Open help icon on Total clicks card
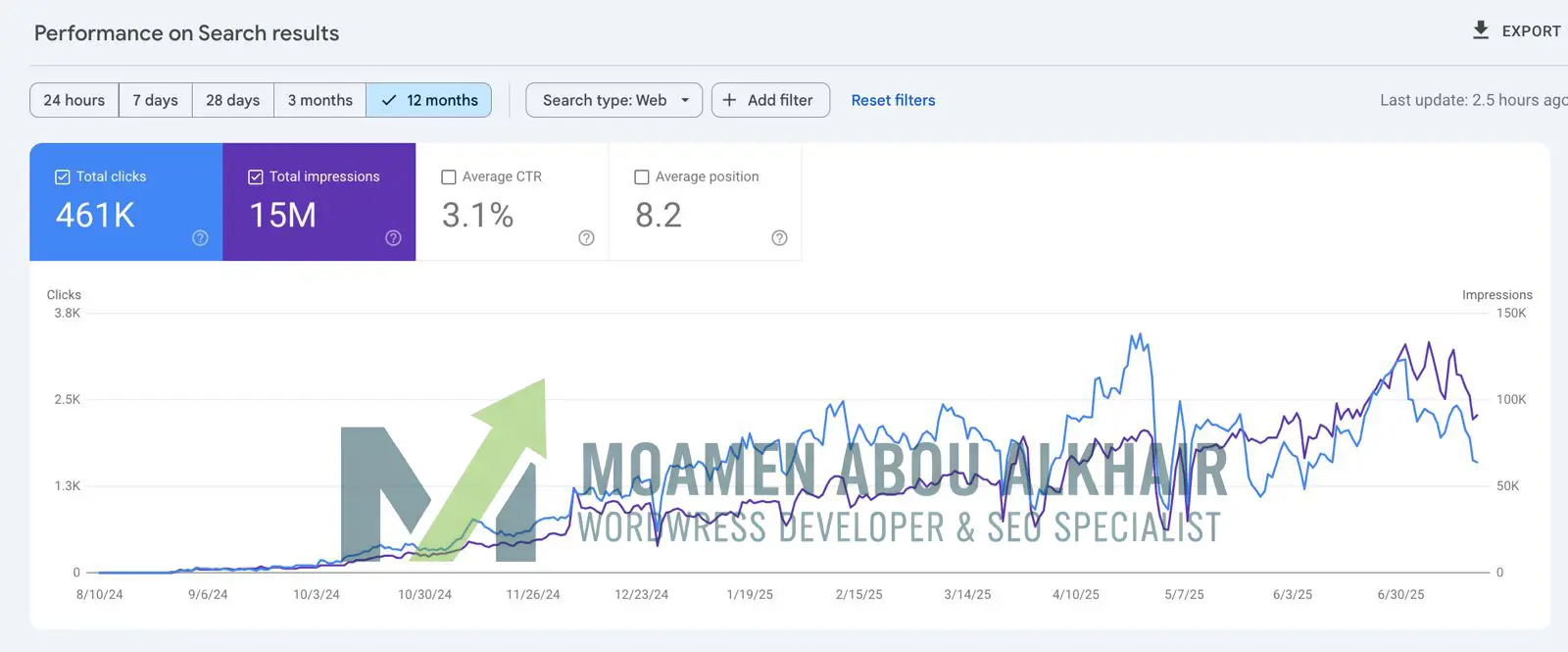 coord(200,238)
